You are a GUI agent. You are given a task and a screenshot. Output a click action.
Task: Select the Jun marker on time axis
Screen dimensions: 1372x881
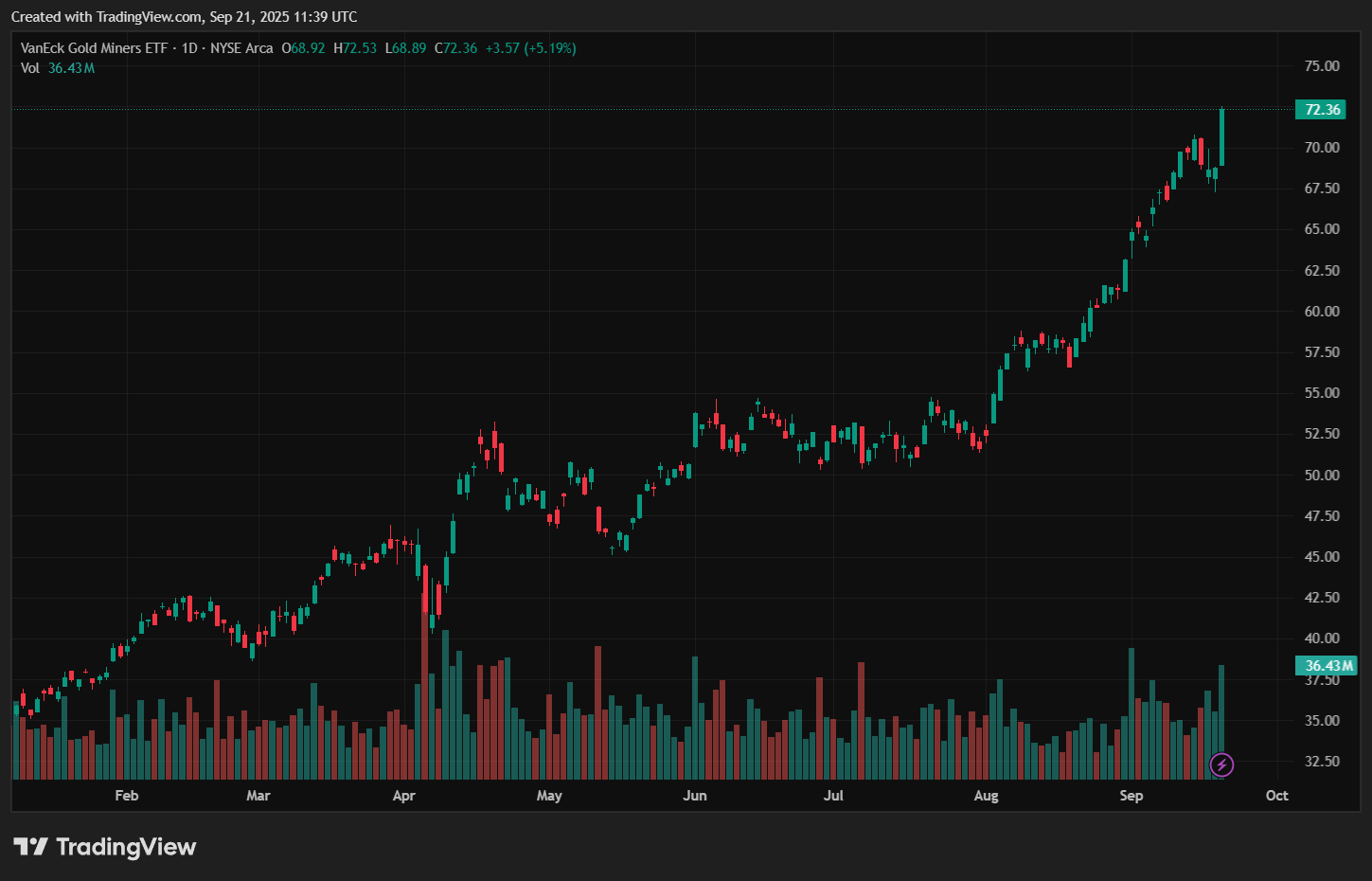tap(695, 796)
